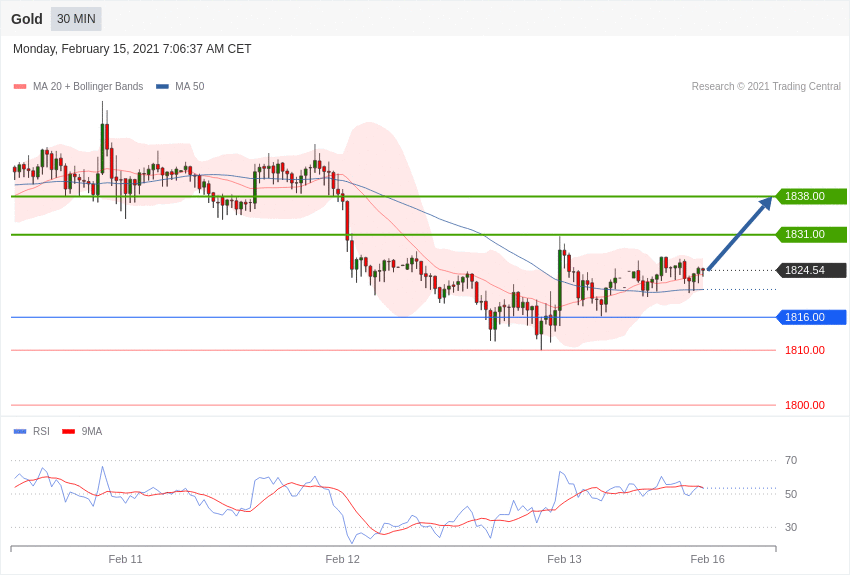The image size is (850, 576).
Task: Click the Feb 11 date axis label
Action: pos(125,559)
